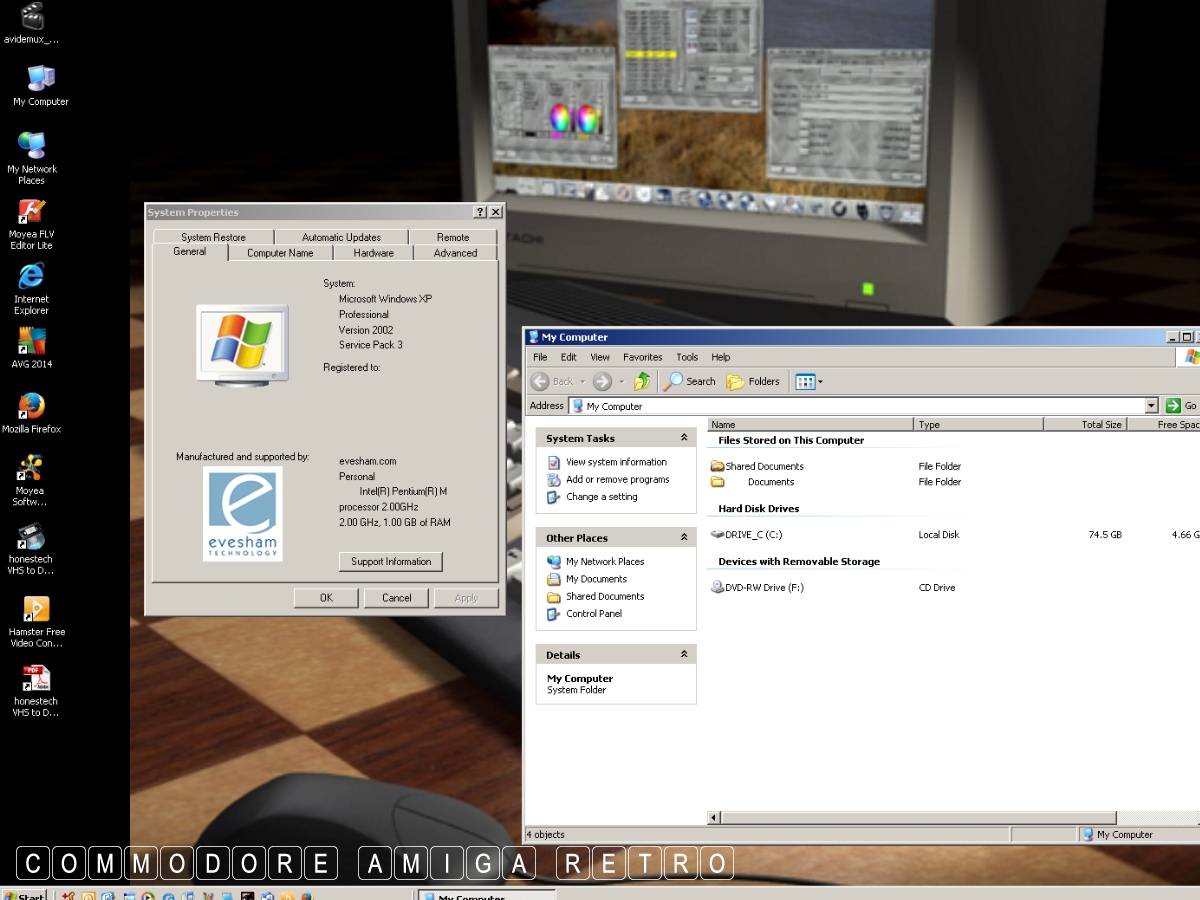Click the horizontal scrollbar left arrow

click(x=714, y=818)
